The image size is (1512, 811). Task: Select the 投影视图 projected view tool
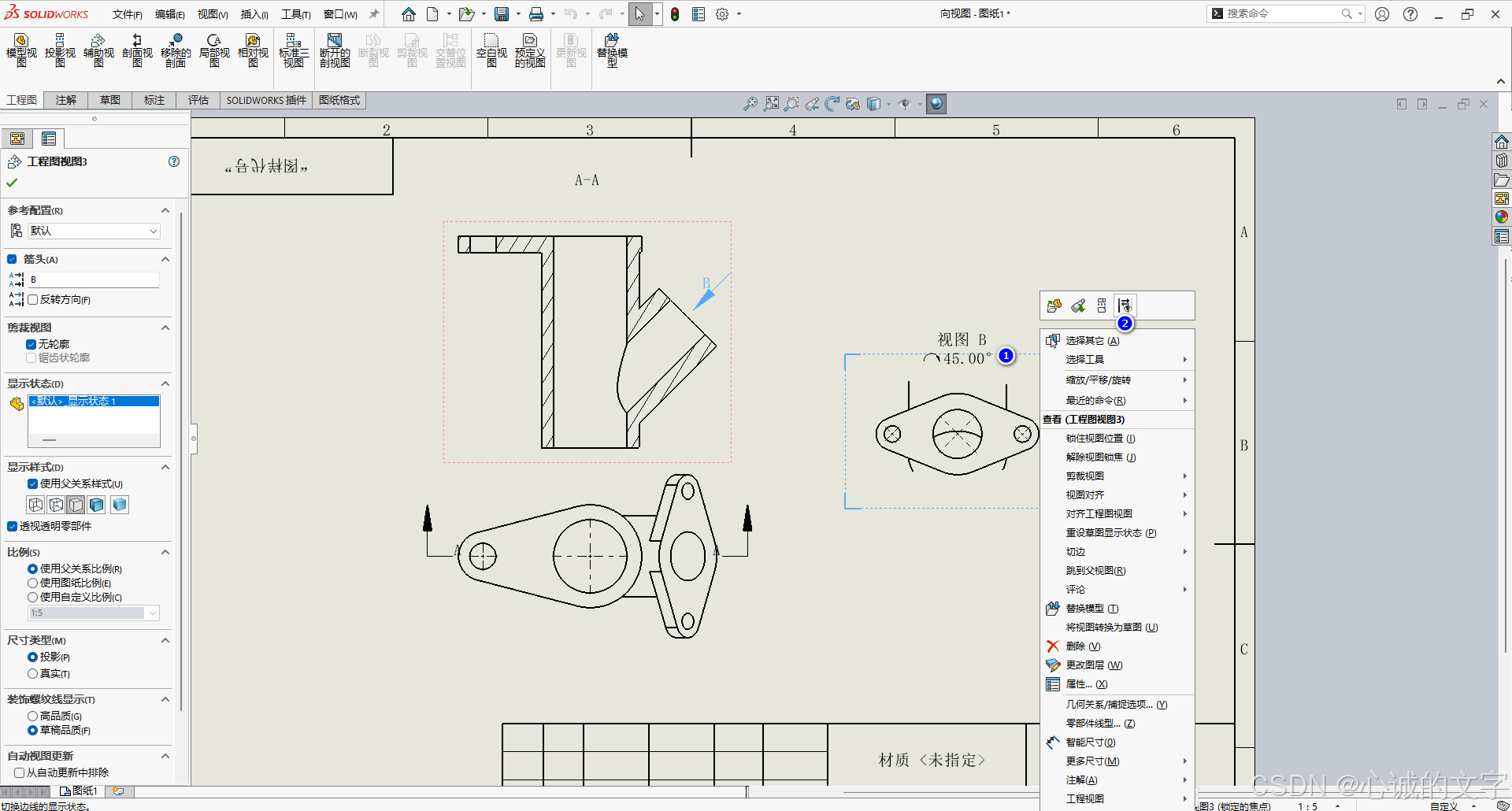[x=60, y=50]
